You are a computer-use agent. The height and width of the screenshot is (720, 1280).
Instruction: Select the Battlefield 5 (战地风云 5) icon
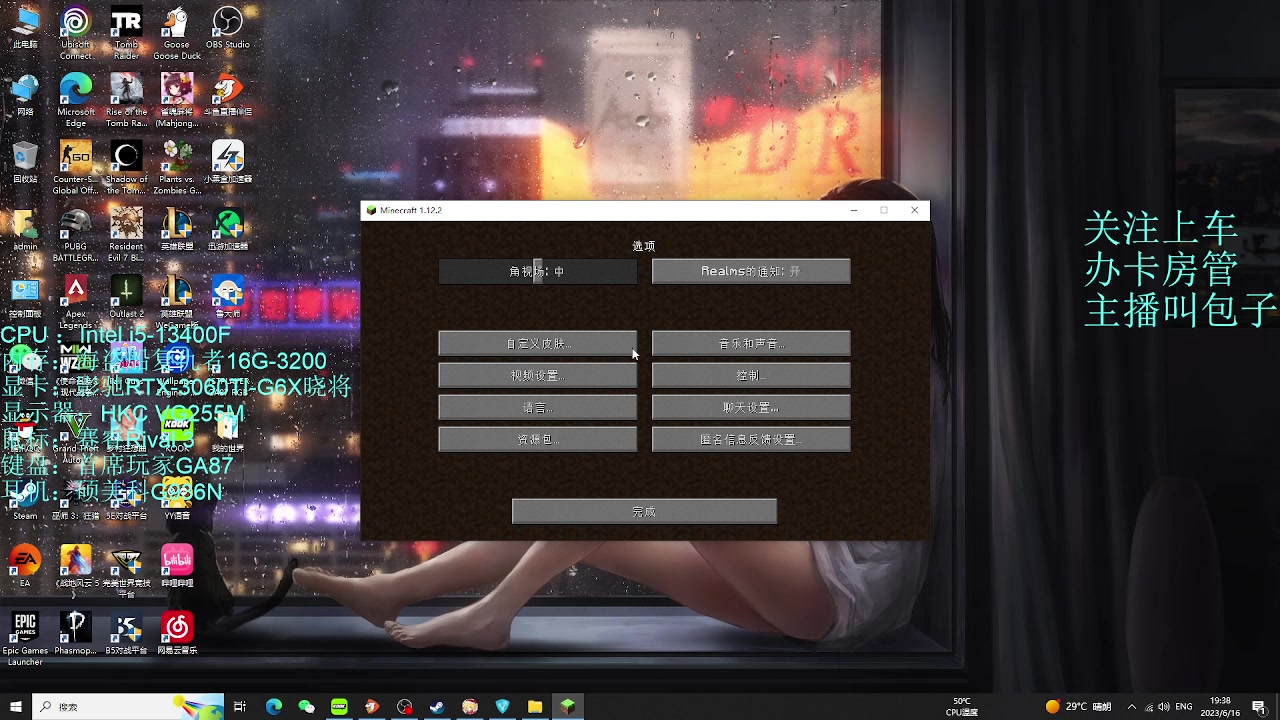[76, 570]
